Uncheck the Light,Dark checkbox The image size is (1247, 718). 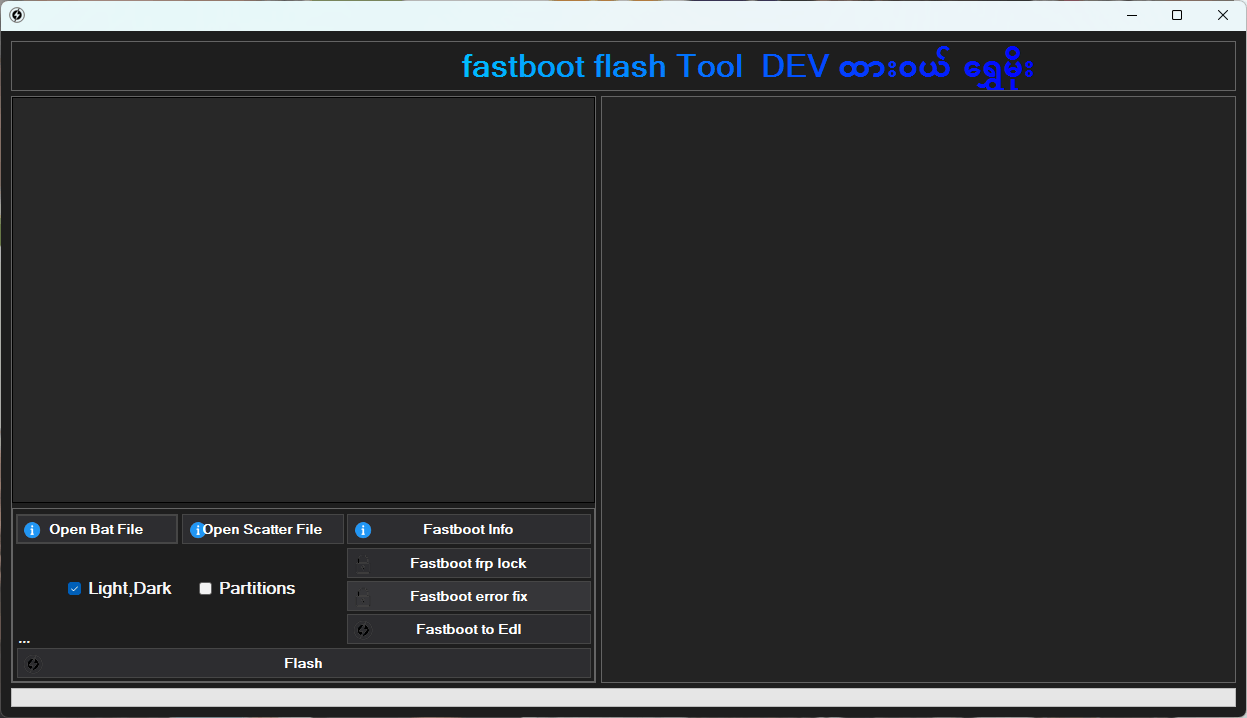point(74,588)
